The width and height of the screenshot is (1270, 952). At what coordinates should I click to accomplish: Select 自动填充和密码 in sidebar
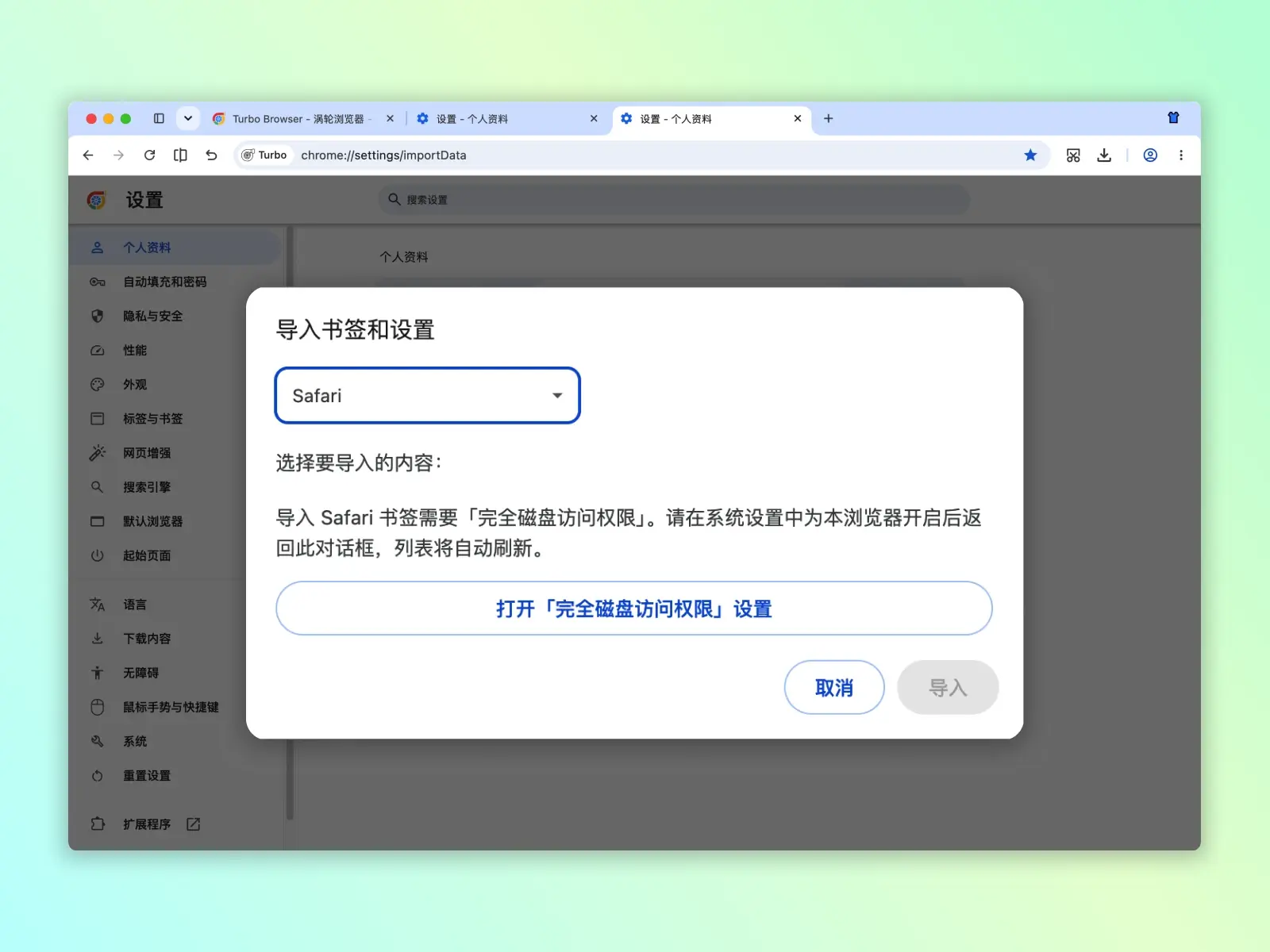(175, 282)
